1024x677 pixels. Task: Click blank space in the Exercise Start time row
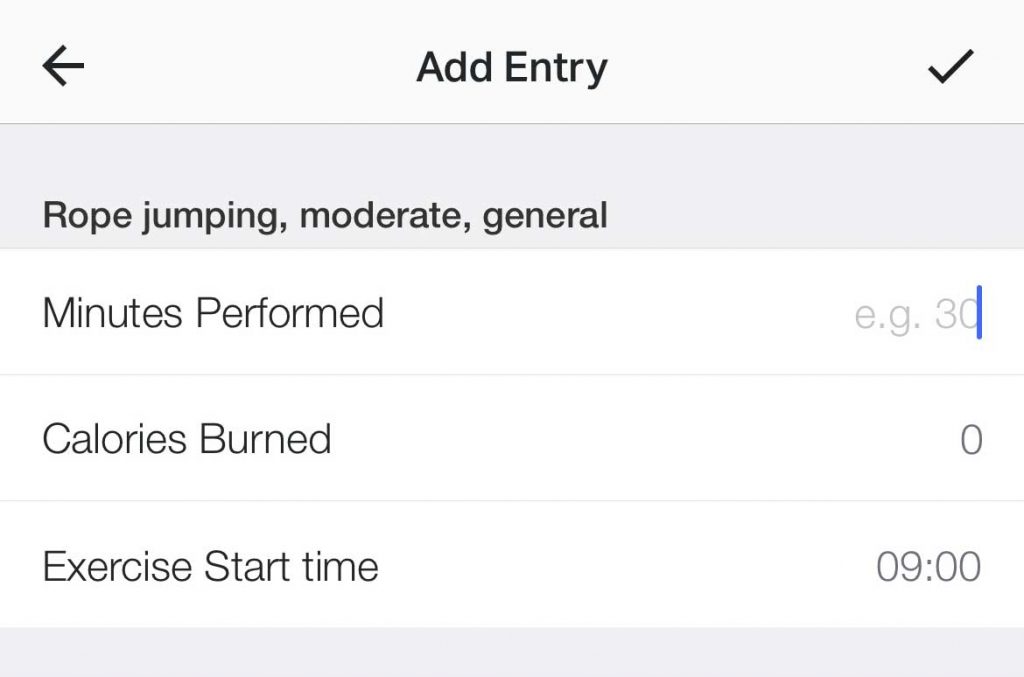(x=620, y=566)
